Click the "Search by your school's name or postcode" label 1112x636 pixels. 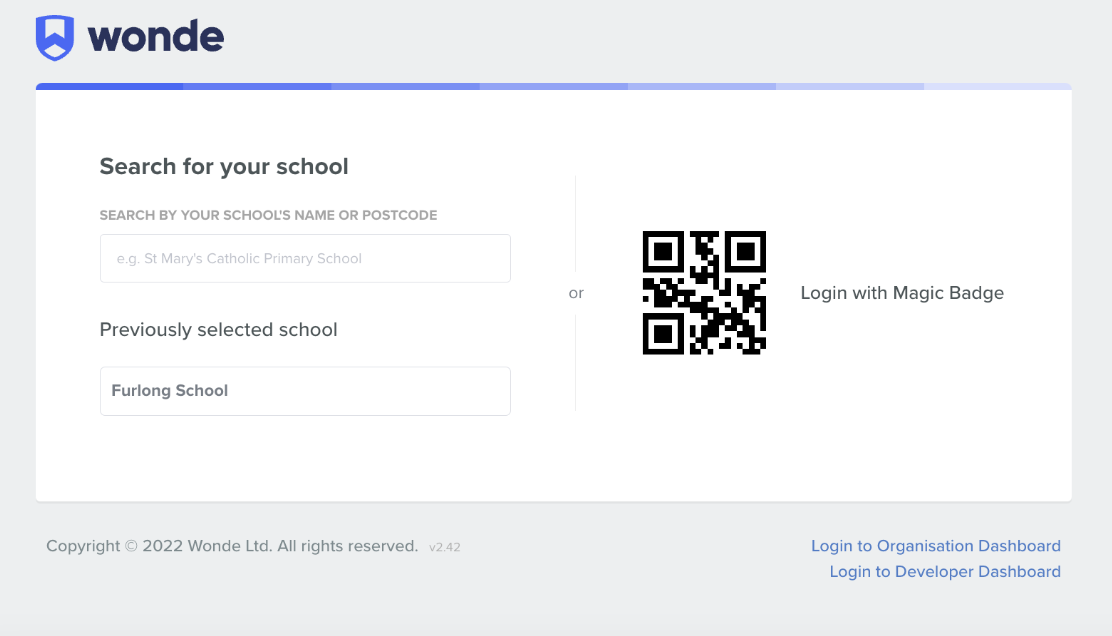click(x=268, y=215)
